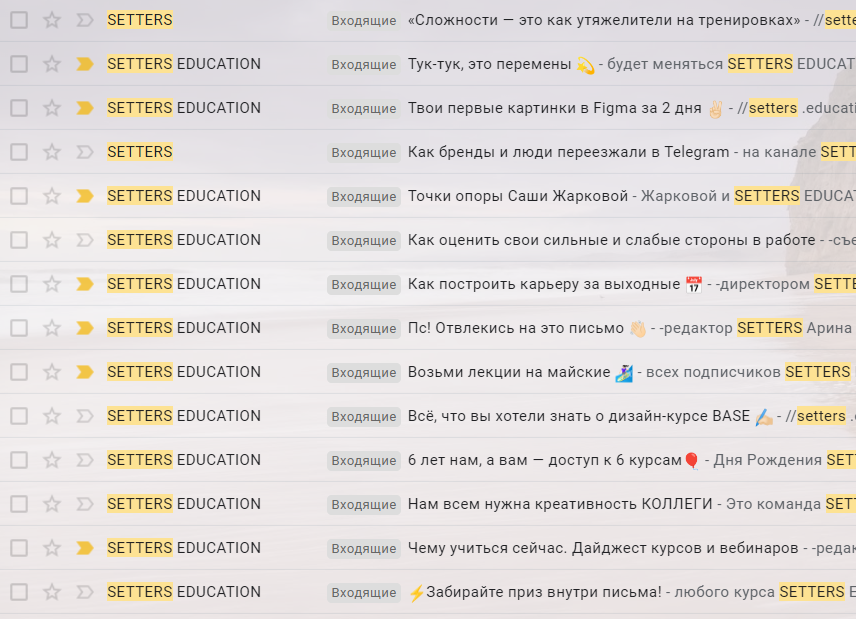Open the «Сложности — это как утяжелители на тренировках» message
Viewport: 856px width, 619px height.
604,20
